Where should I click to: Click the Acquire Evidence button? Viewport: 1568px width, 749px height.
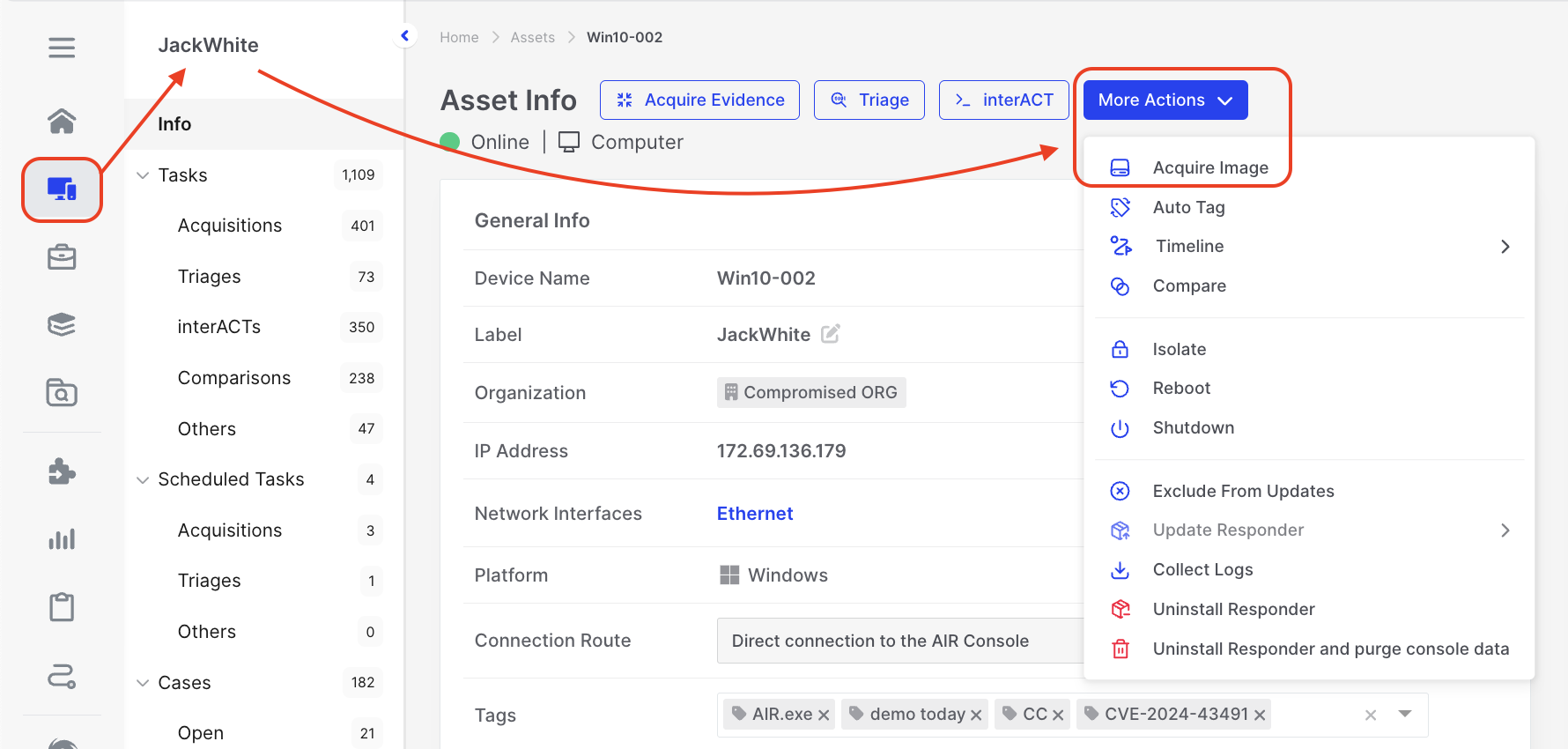click(x=699, y=100)
